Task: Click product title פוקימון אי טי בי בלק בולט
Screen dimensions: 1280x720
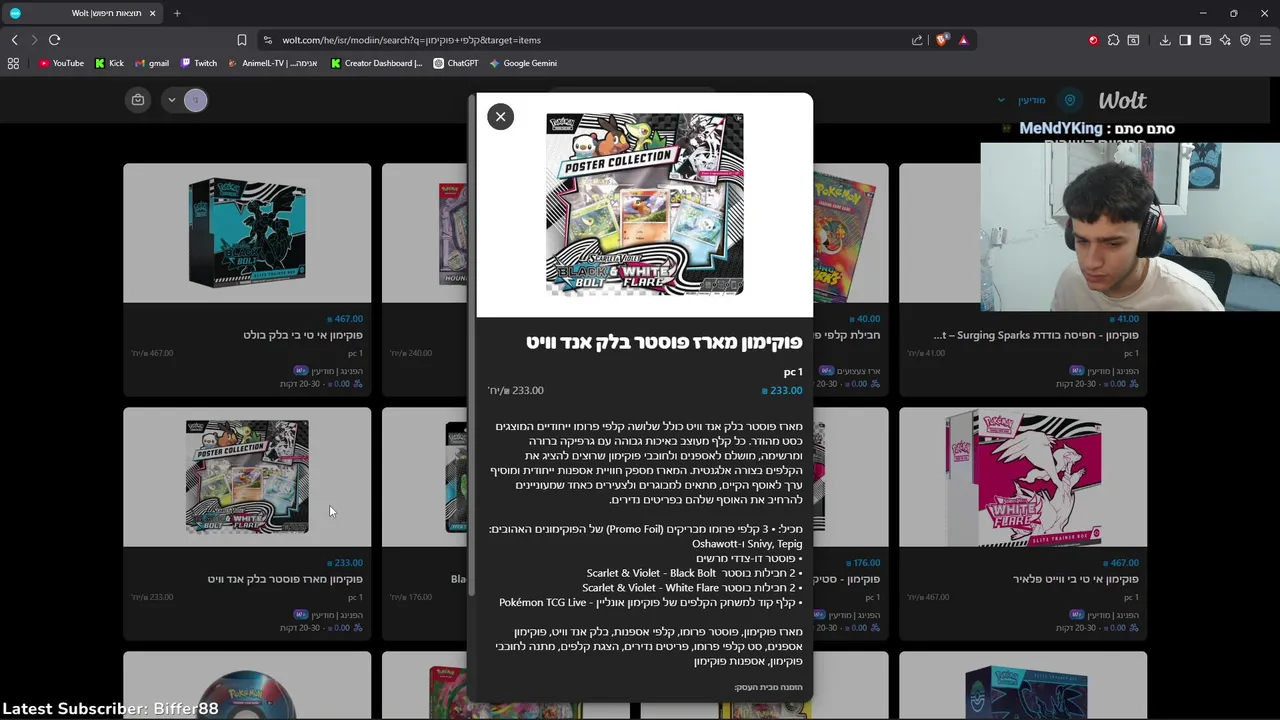Action: pyautogui.click(x=303, y=335)
